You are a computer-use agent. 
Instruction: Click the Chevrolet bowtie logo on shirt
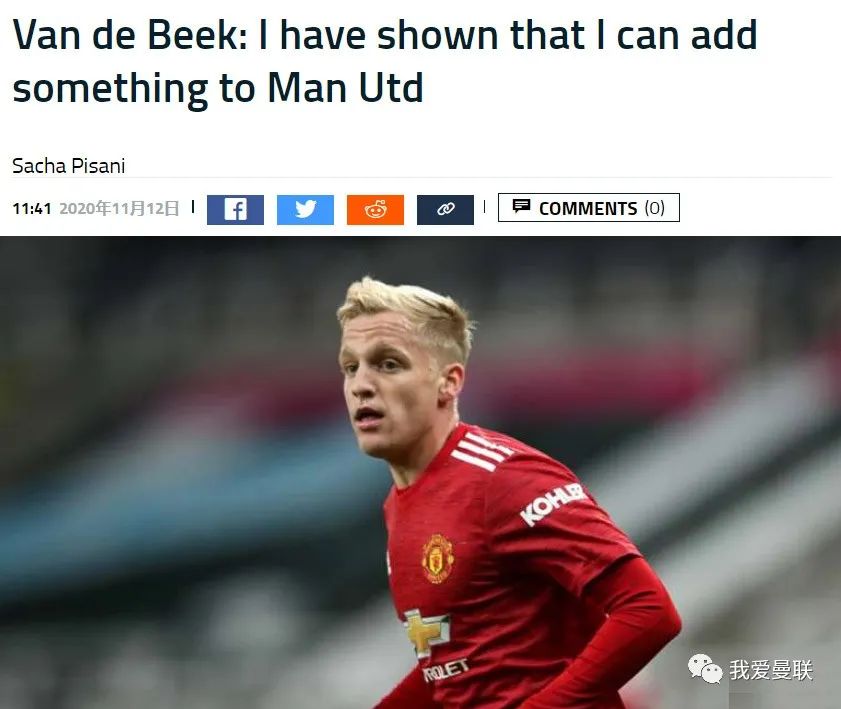(x=426, y=633)
